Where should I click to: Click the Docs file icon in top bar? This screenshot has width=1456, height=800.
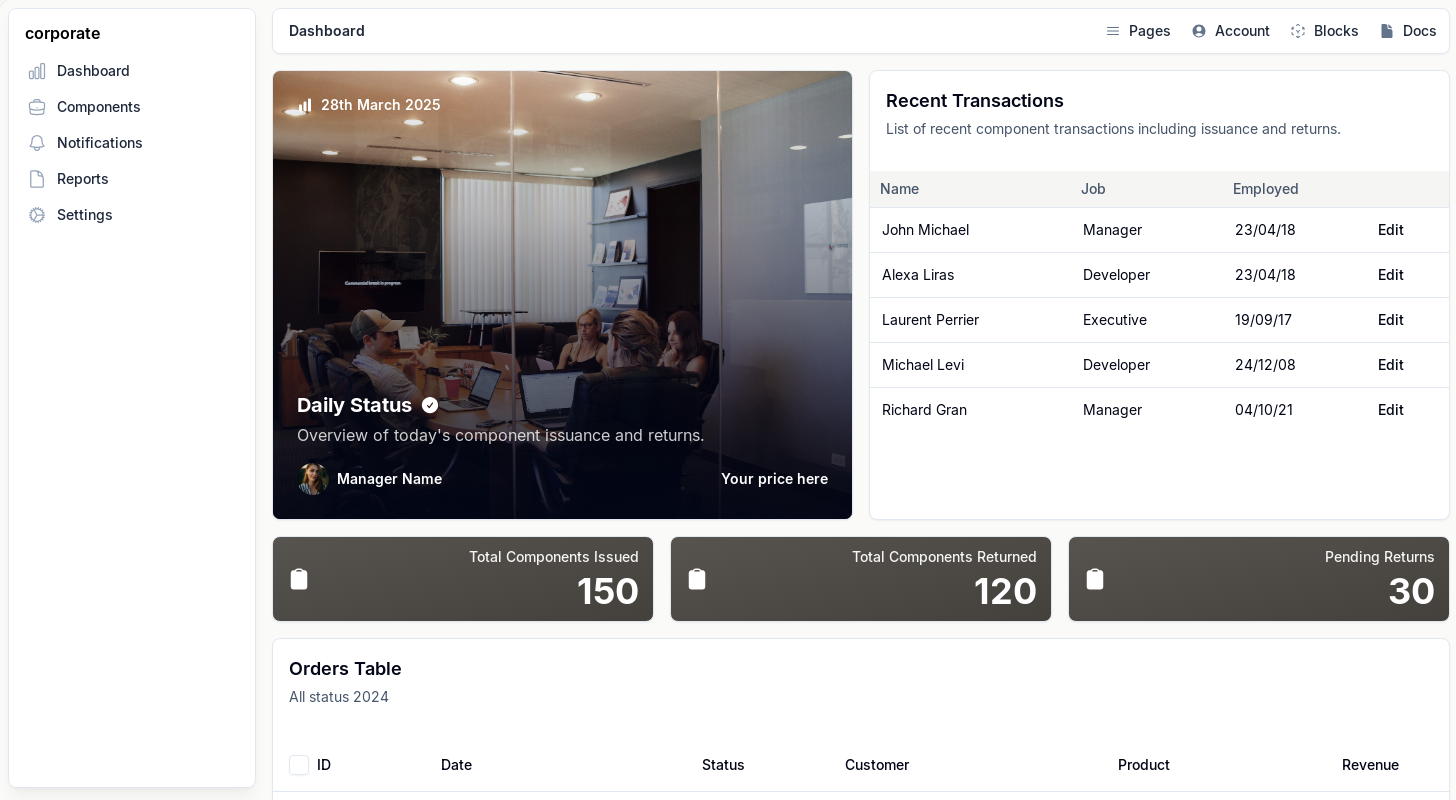tap(1386, 31)
